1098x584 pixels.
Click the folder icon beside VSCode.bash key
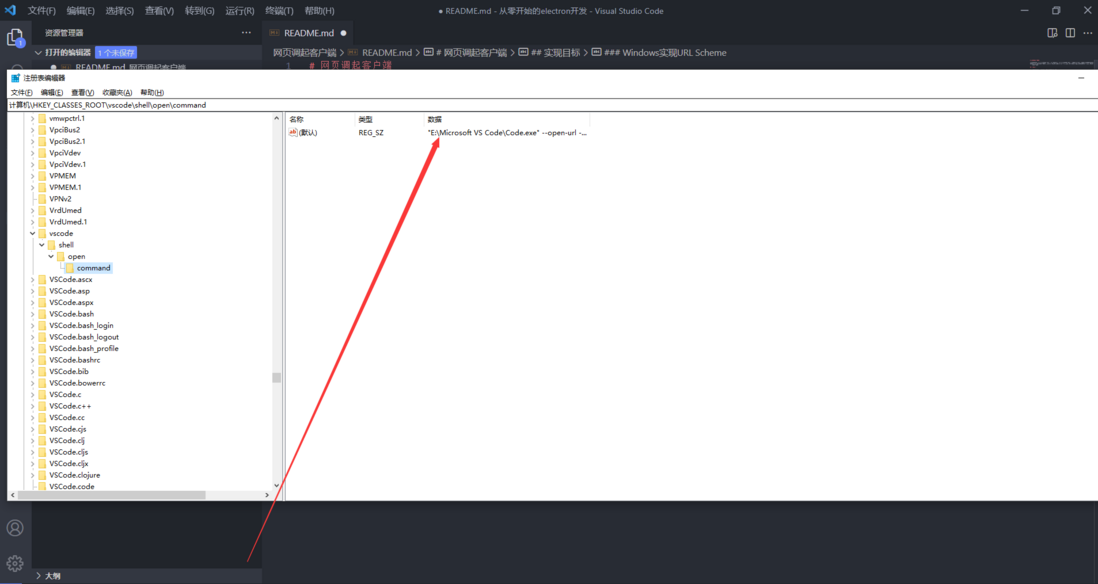click(42, 314)
